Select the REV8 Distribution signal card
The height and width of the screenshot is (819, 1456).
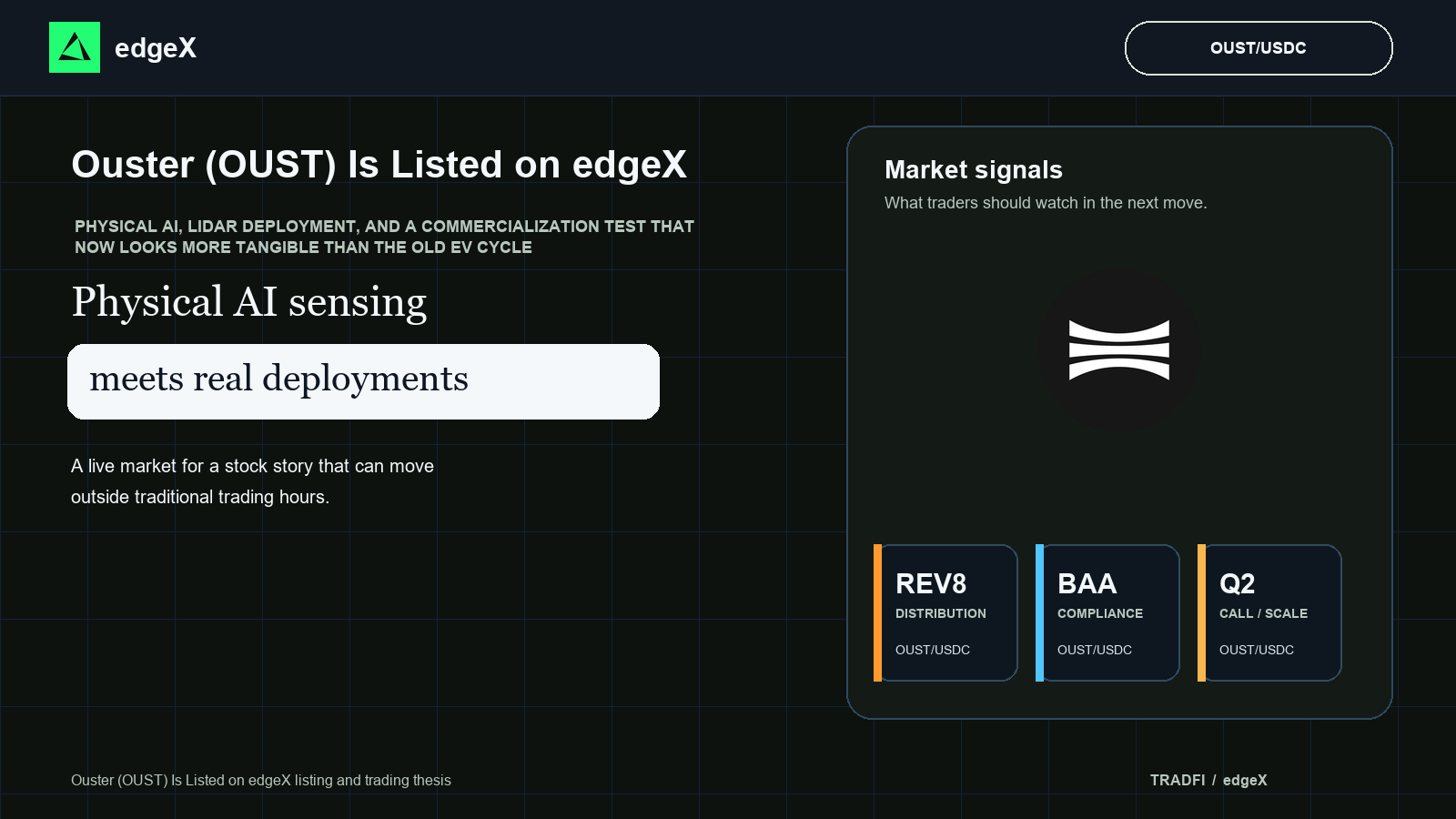click(945, 612)
